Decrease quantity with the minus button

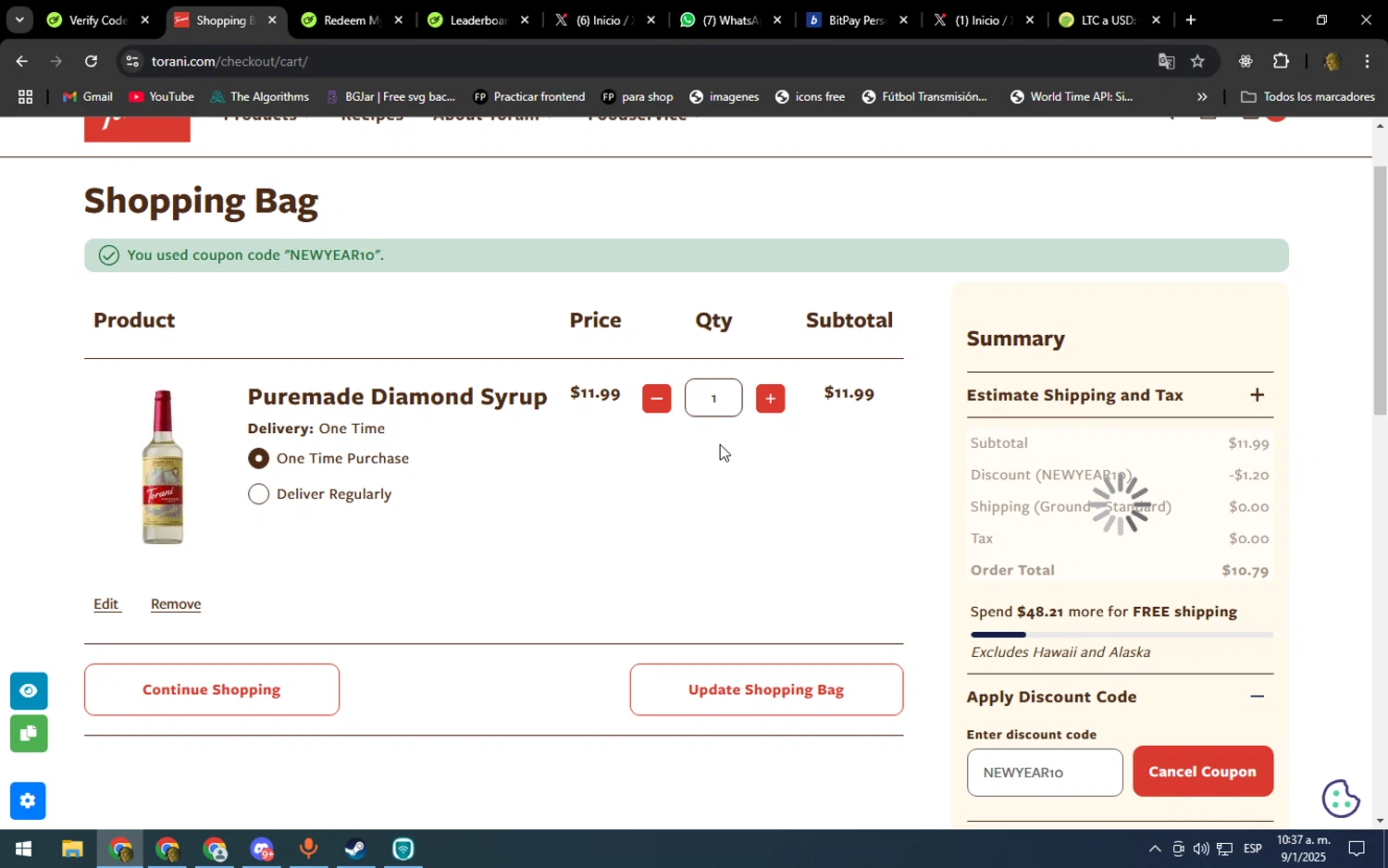click(656, 399)
